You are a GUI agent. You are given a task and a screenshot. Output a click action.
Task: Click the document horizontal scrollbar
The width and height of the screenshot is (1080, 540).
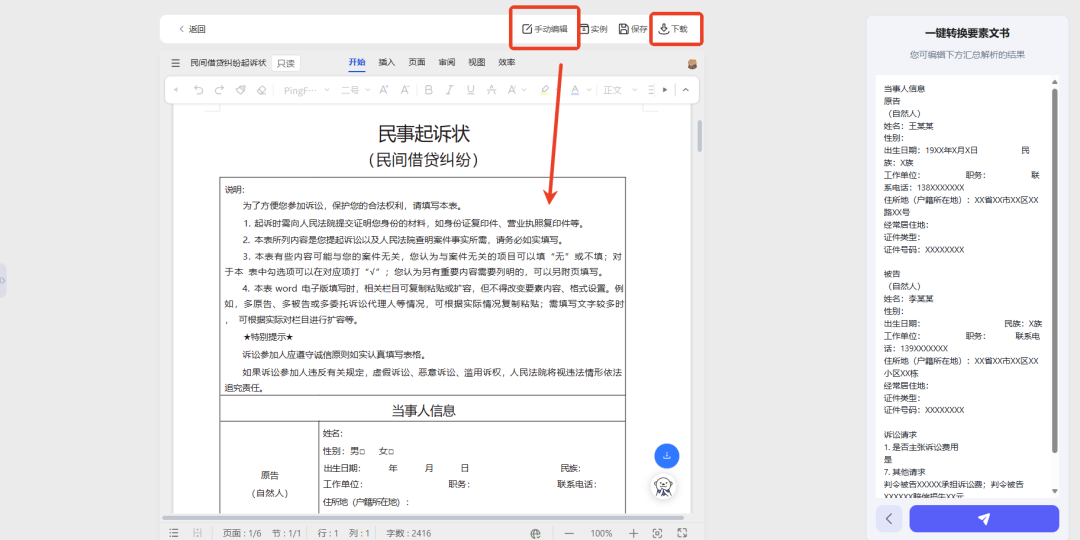pos(423,517)
